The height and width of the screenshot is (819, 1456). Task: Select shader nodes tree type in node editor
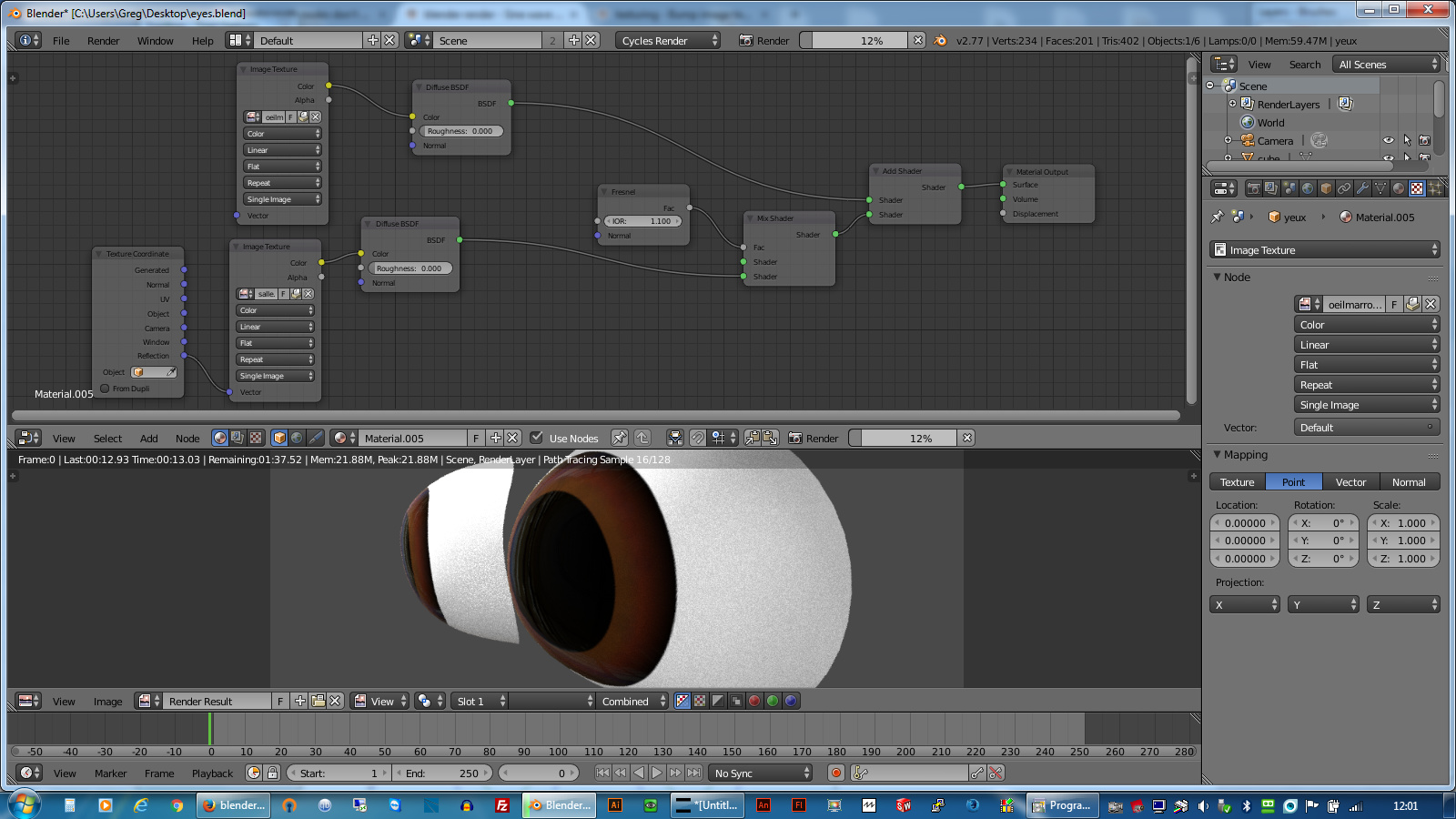click(220, 438)
